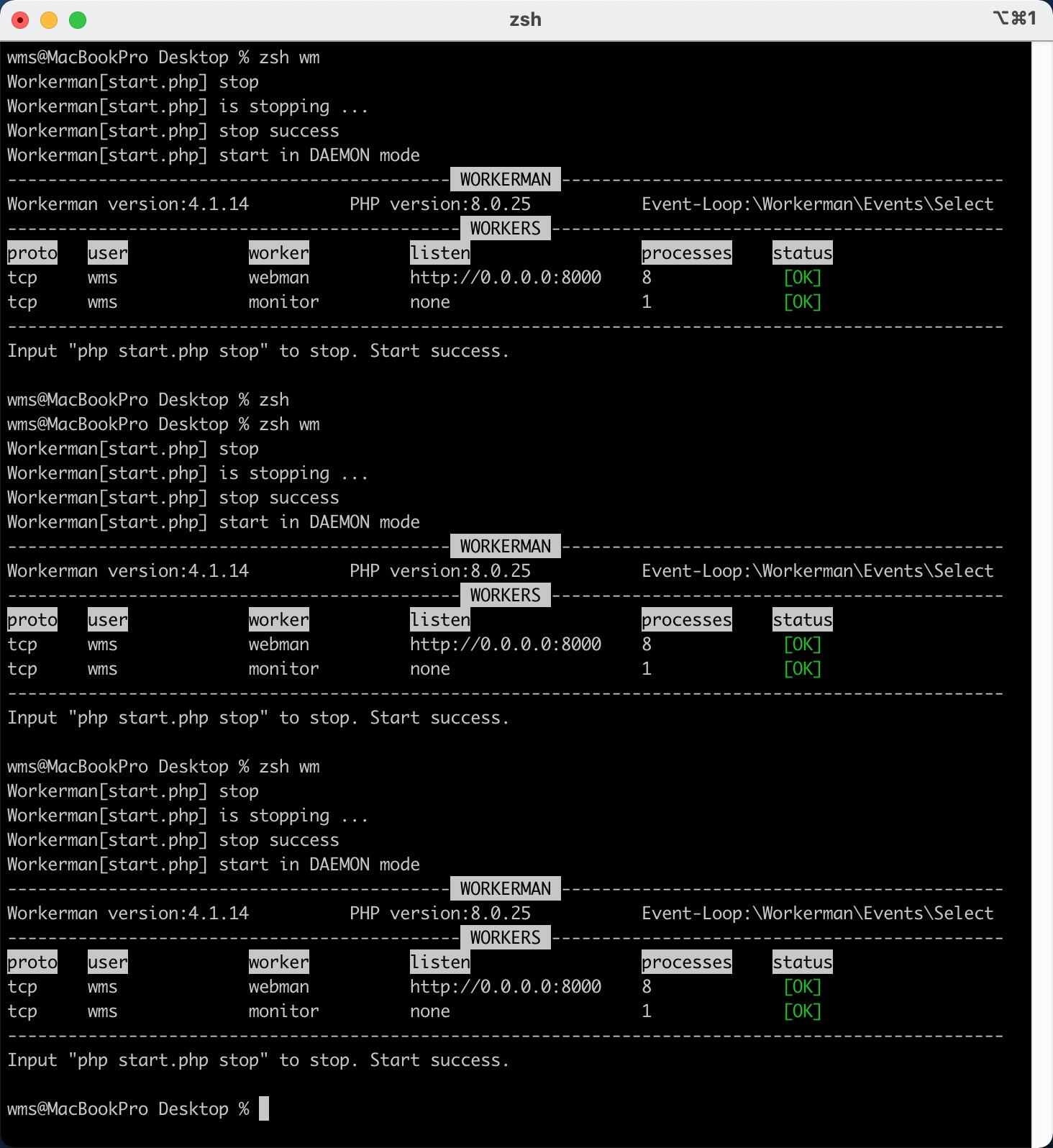The image size is (1053, 1148).
Task: Click the "user" header in the top table
Action: coord(108,253)
